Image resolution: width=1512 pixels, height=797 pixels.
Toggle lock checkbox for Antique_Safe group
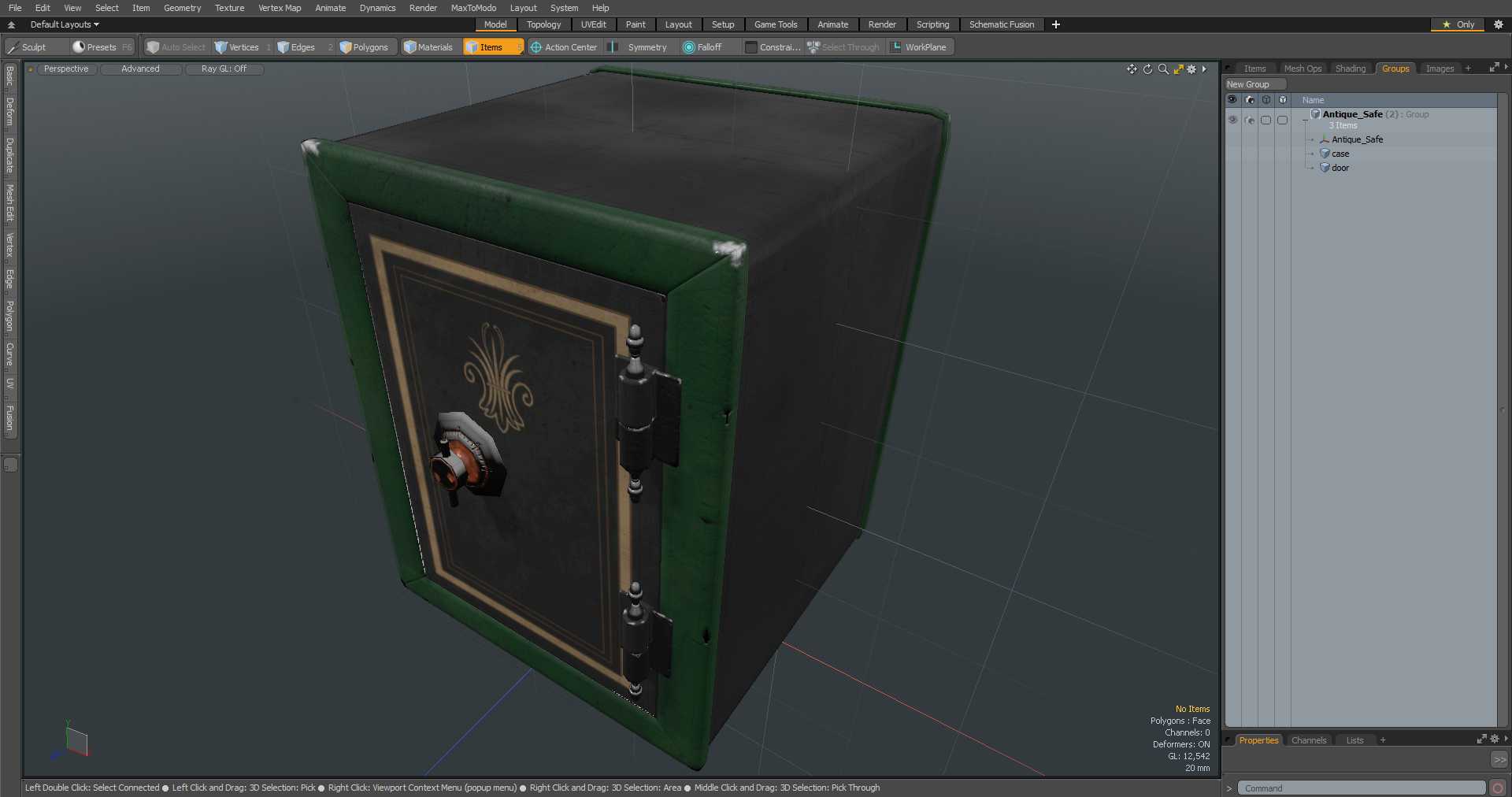(x=1282, y=120)
